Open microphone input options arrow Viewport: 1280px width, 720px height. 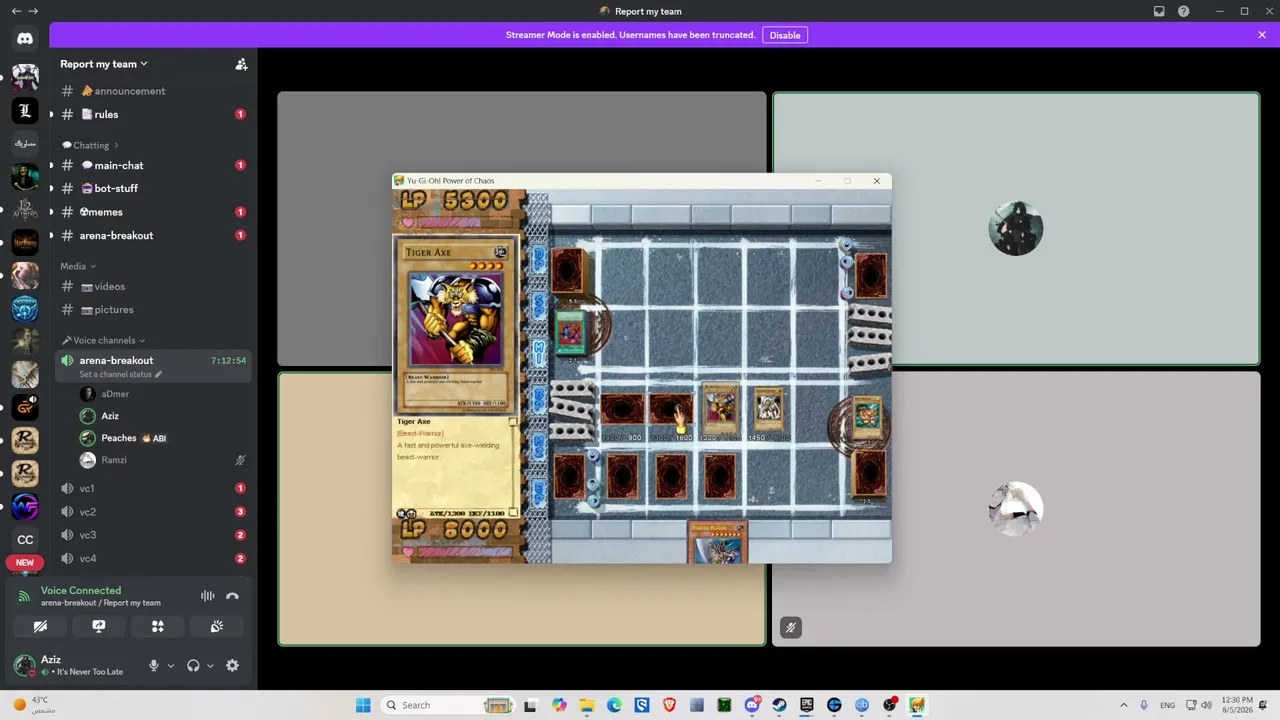coord(171,666)
